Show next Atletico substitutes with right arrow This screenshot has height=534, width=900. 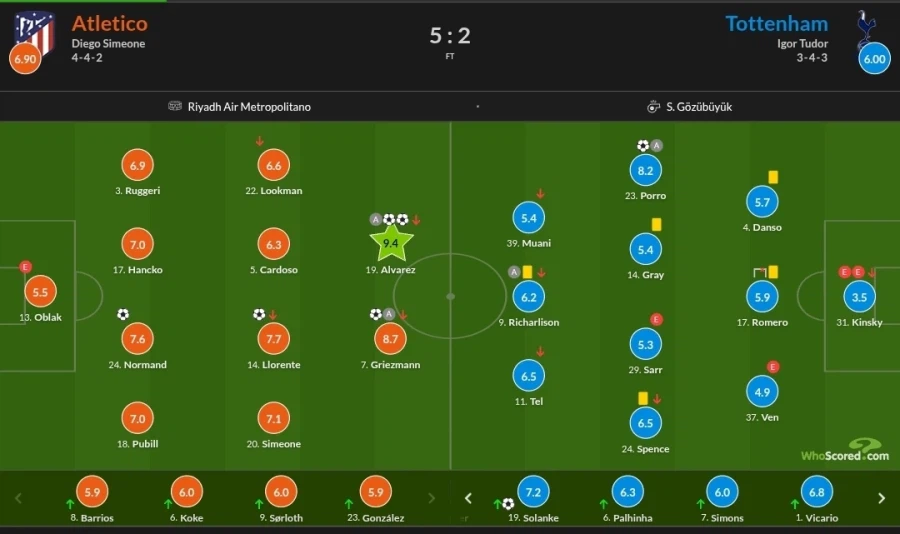click(432, 498)
